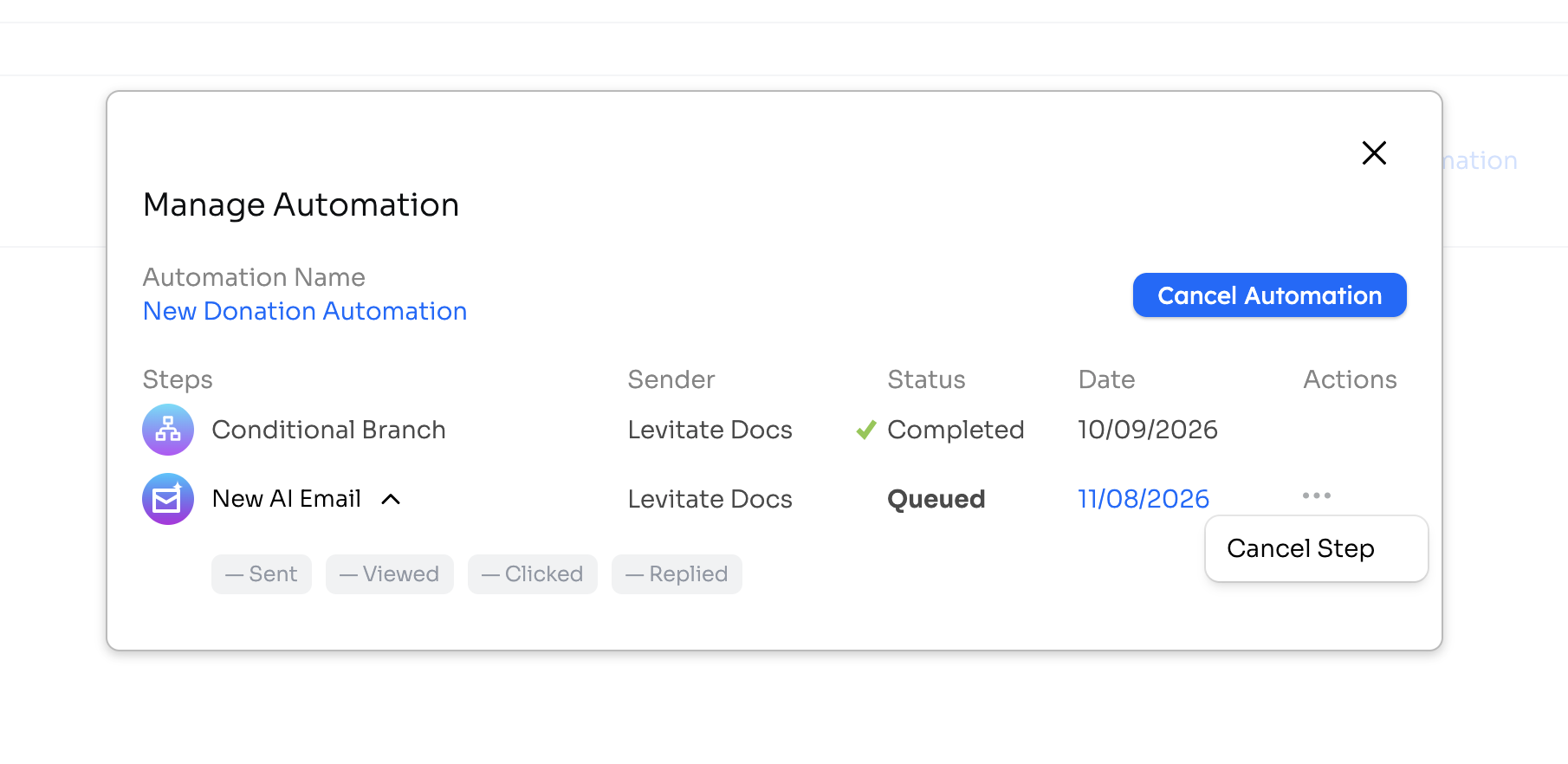The height and width of the screenshot is (764, 1568).
Task: Choose Cancel Step from the actions menu
Action: pos(1316,548)
